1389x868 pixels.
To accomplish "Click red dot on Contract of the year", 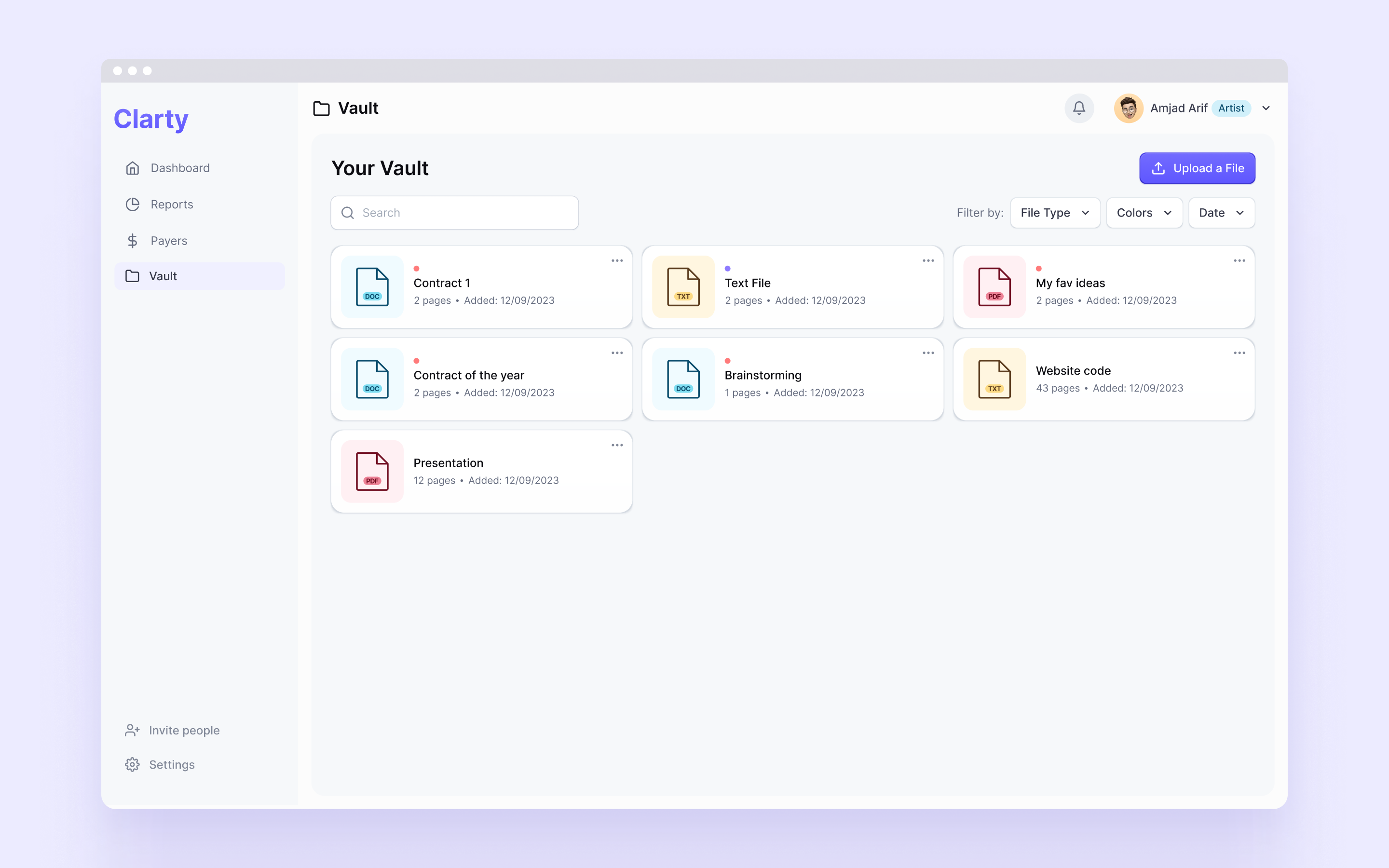I will point(417,361).
